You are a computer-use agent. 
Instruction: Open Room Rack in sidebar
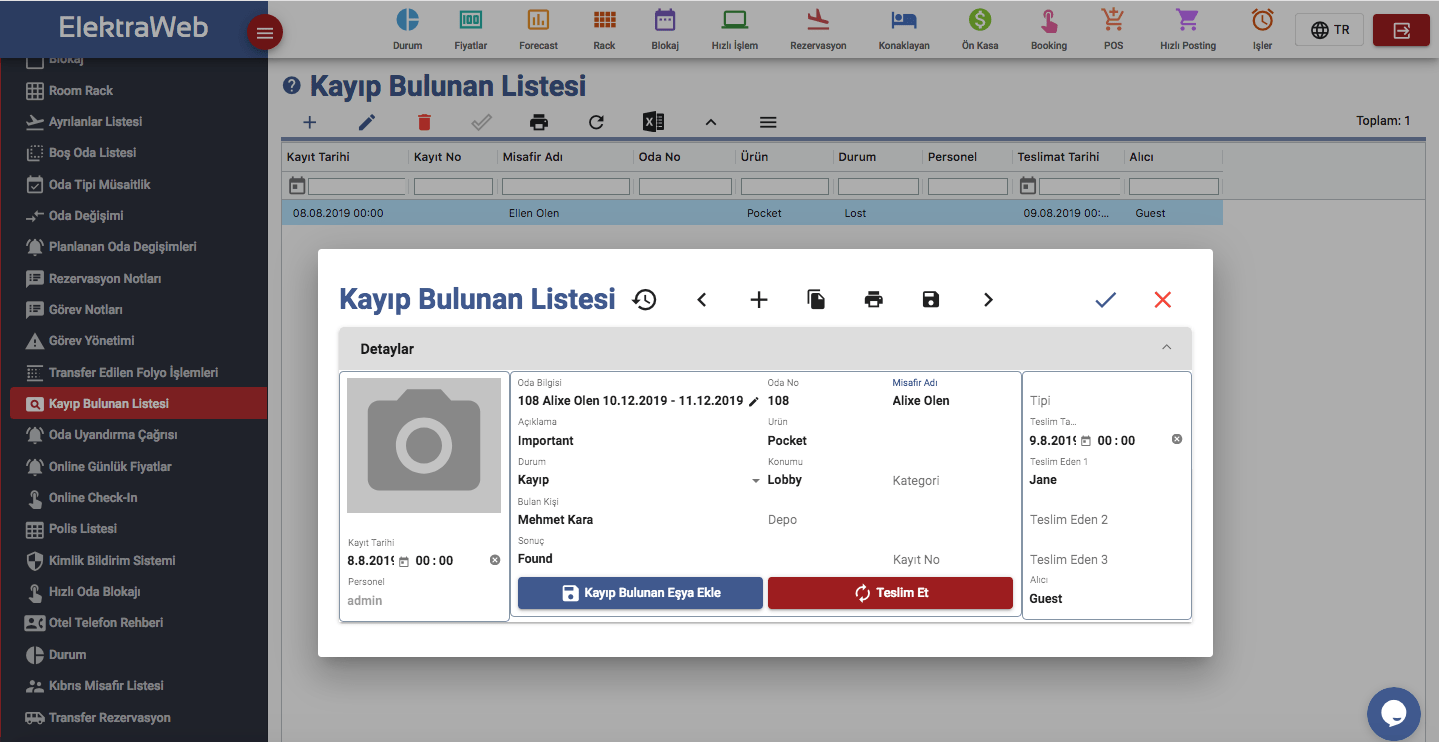click(x=80, y=90)
